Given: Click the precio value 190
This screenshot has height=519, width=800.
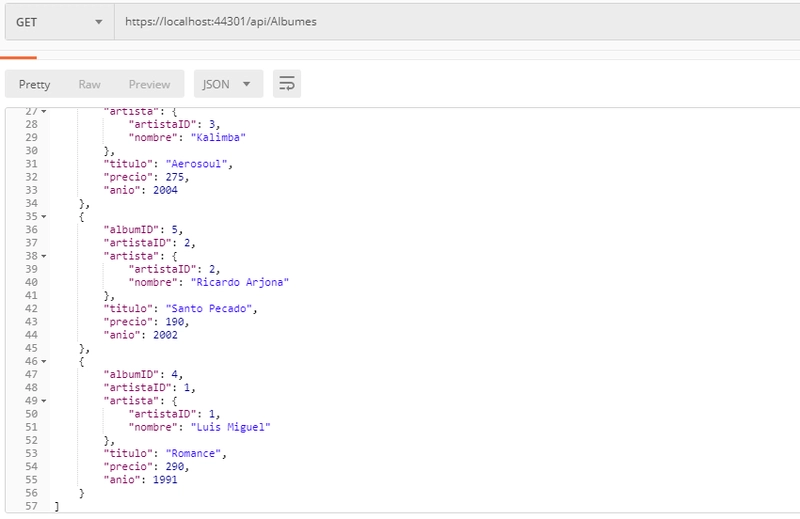Looking at the screenshot, I should click(174, 322).
